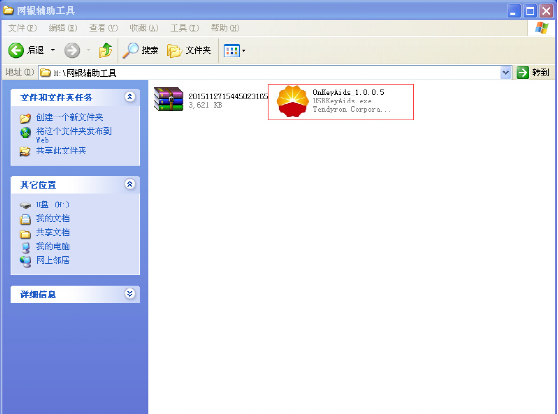Click the green Back arrow button
The width and height of the screenshot is (558, 414).
tap(16, 50)
